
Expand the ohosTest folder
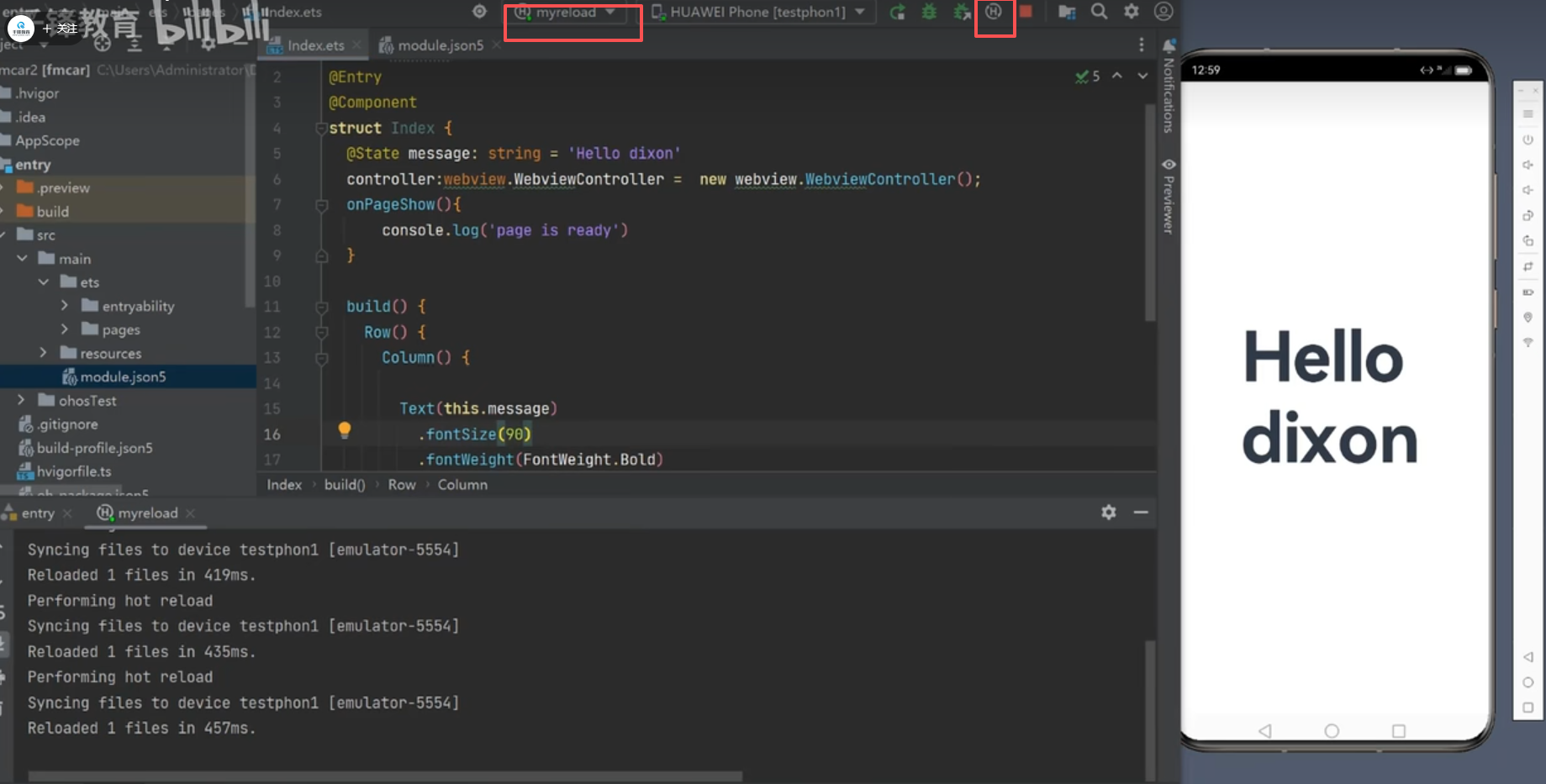pos(22,400)
